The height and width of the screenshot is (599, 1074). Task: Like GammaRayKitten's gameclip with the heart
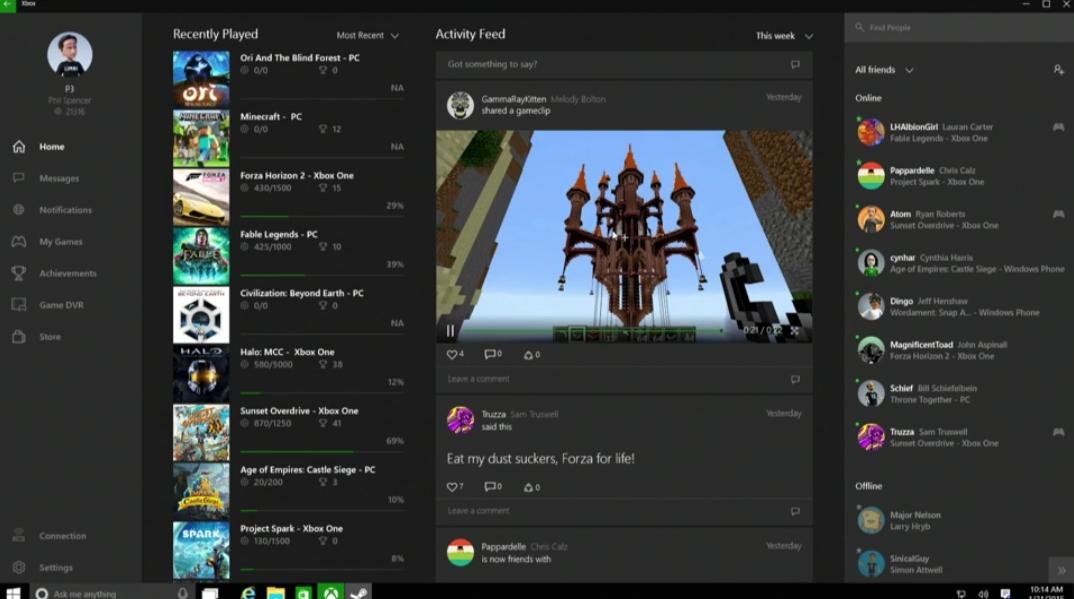click(x=452, y=355)
